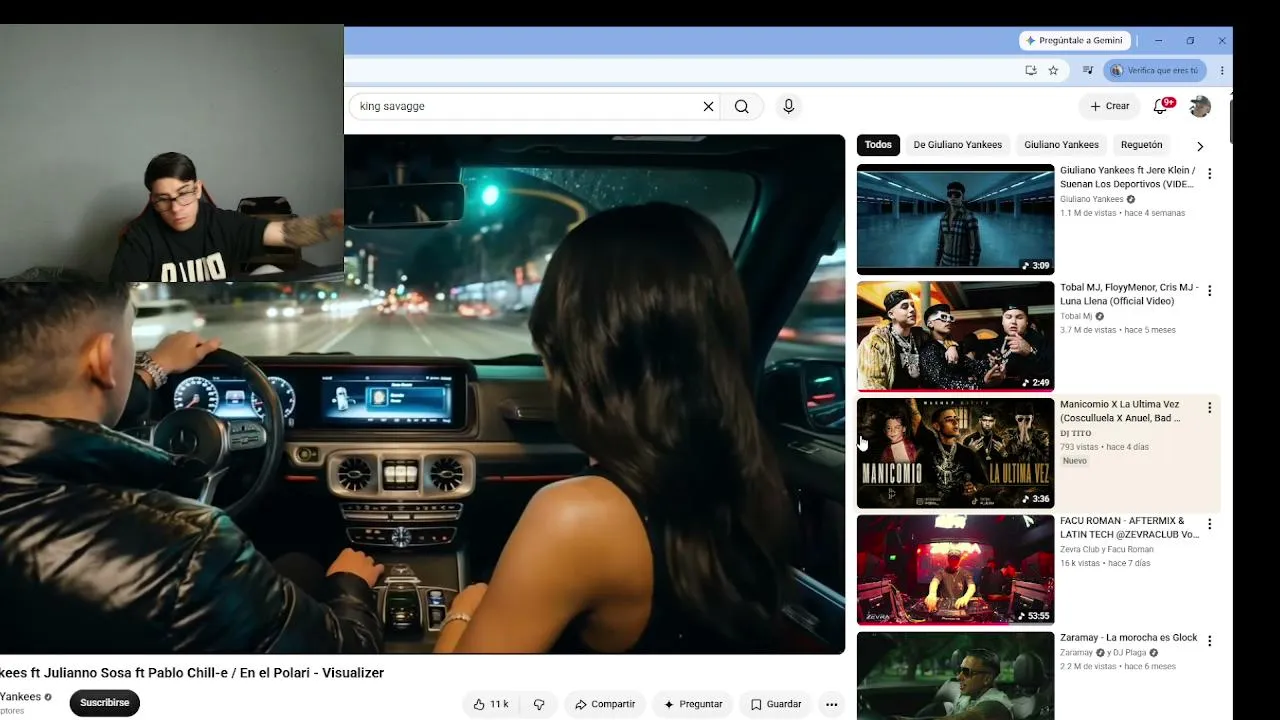
Task: Click the 16 k vistas text
Action: click(x=1079, y=563)
